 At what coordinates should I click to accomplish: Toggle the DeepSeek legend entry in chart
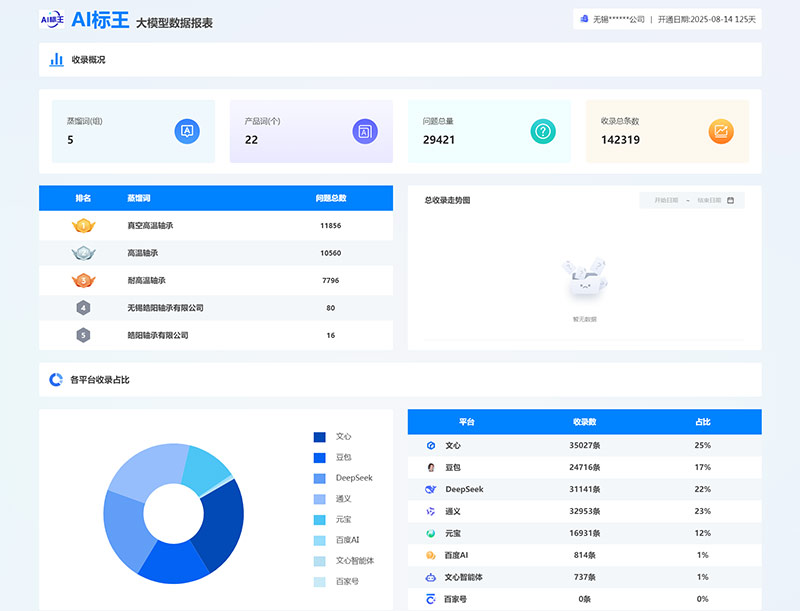[x=343, y=478]
